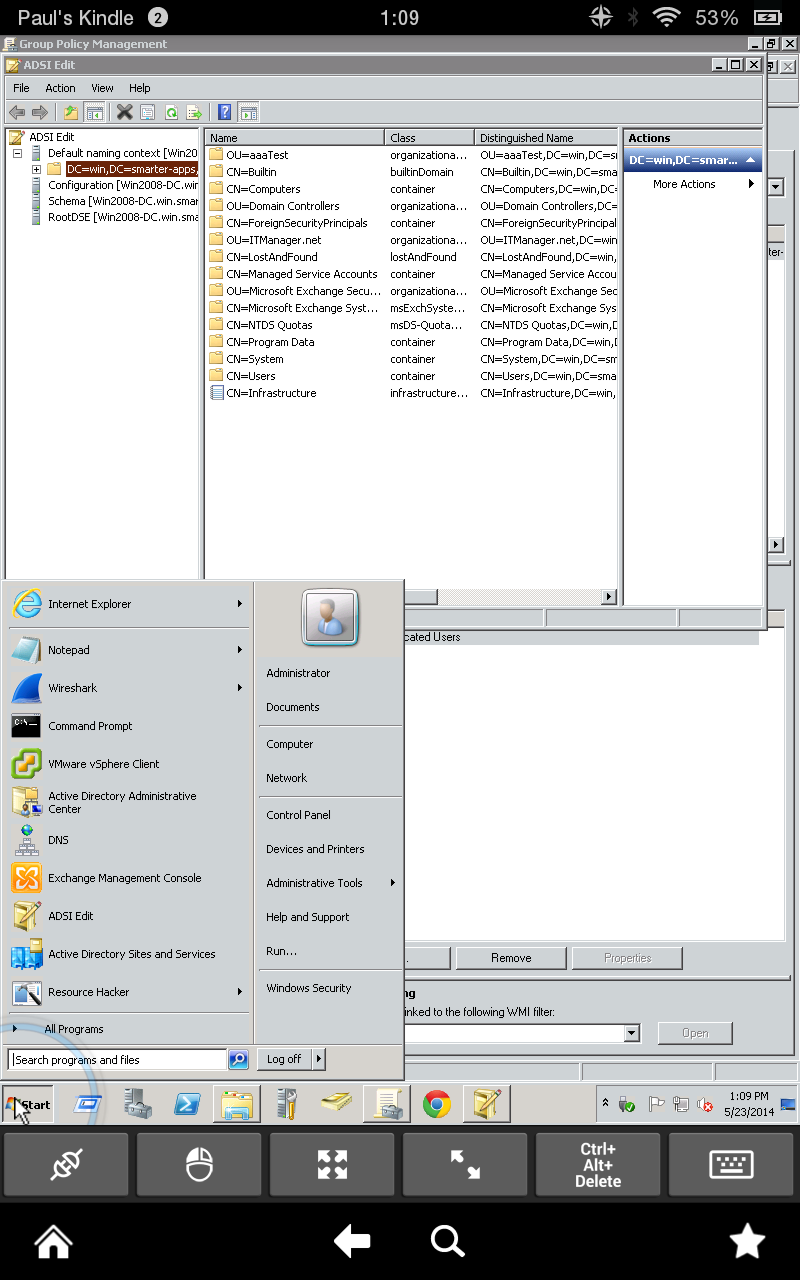Click the Search programs and files box
Viewport: 800px width, 1280px height.
pyautogui.click(x=117, y=1059)
